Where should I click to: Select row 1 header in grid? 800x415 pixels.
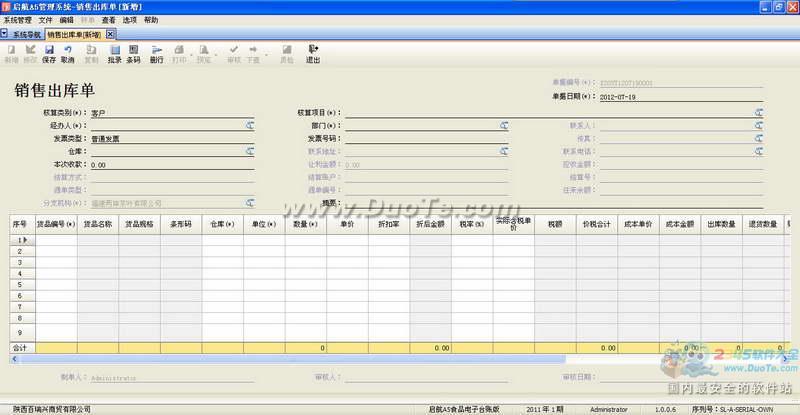click(x=22, y=240)
